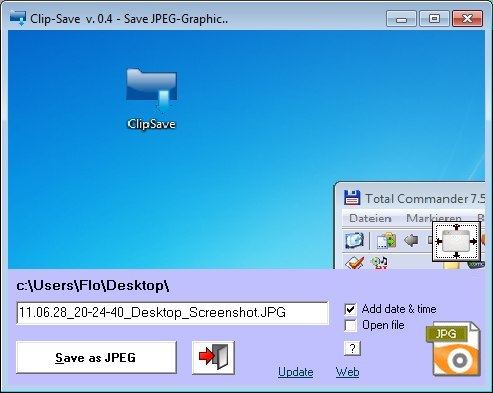This screenshot has height=393, width=493.
Task: Open the Web link
Action: 347,372
